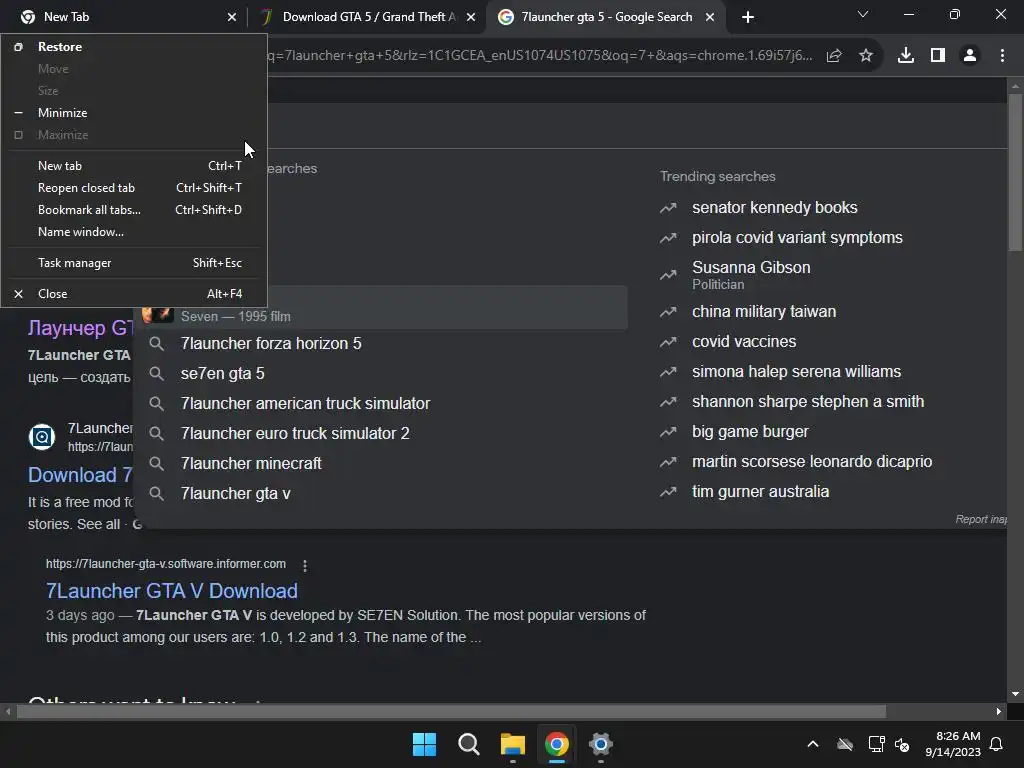1024x768 pixels.
Task: Open File Explorer from taskbar
Action: [x=513, y=744]
